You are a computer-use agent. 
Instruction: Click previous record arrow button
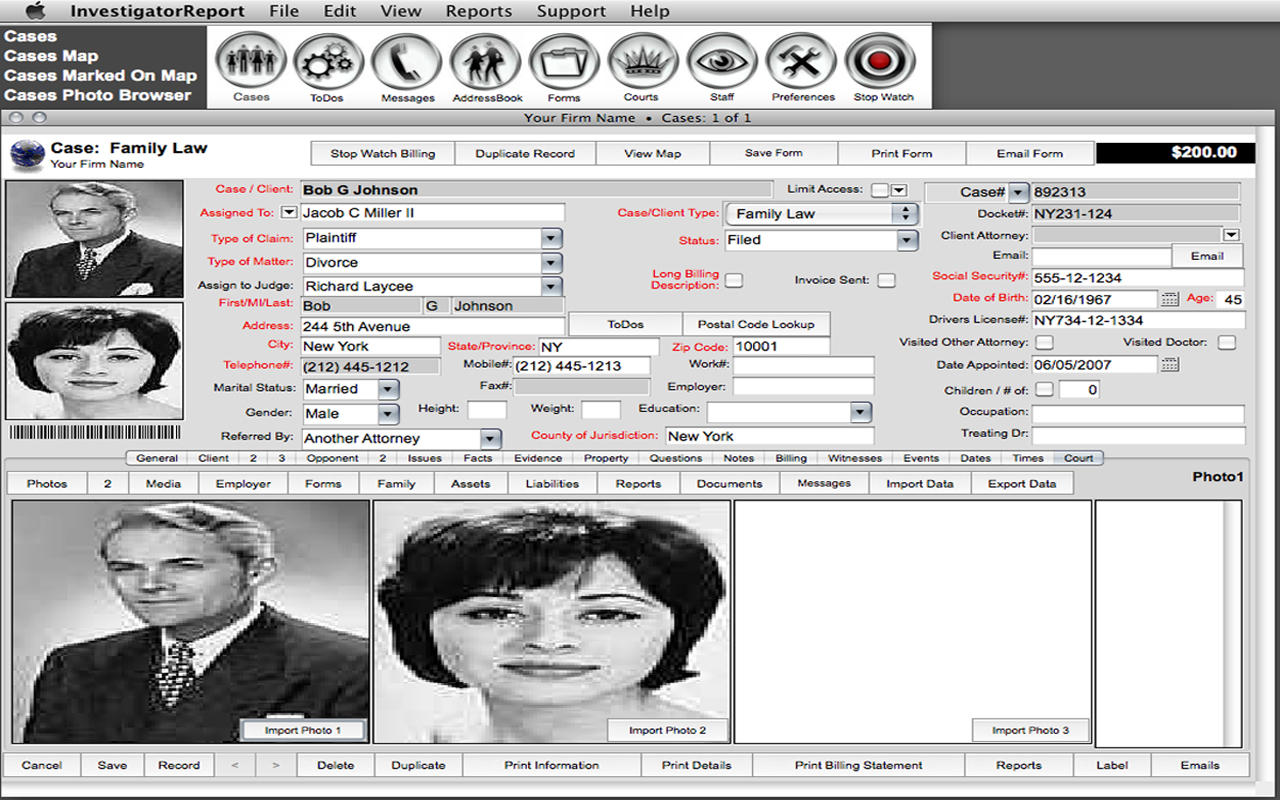pyautogui.click(x=235, y=765)
